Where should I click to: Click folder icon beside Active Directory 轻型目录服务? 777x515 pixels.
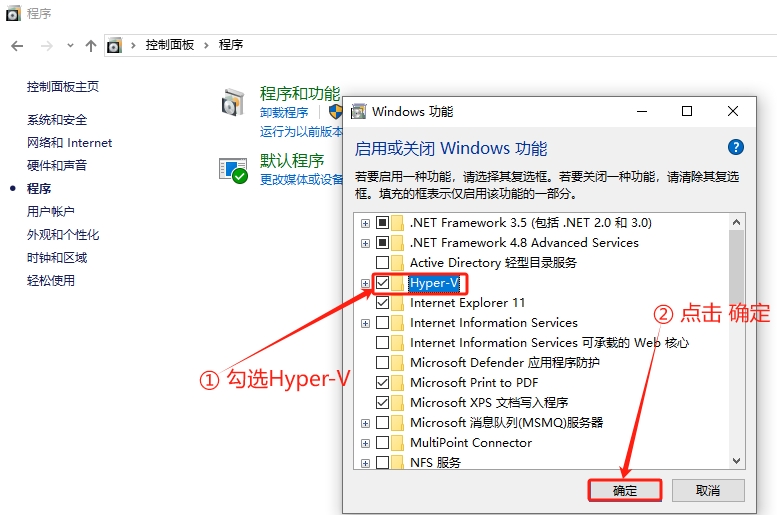[397, 262]
